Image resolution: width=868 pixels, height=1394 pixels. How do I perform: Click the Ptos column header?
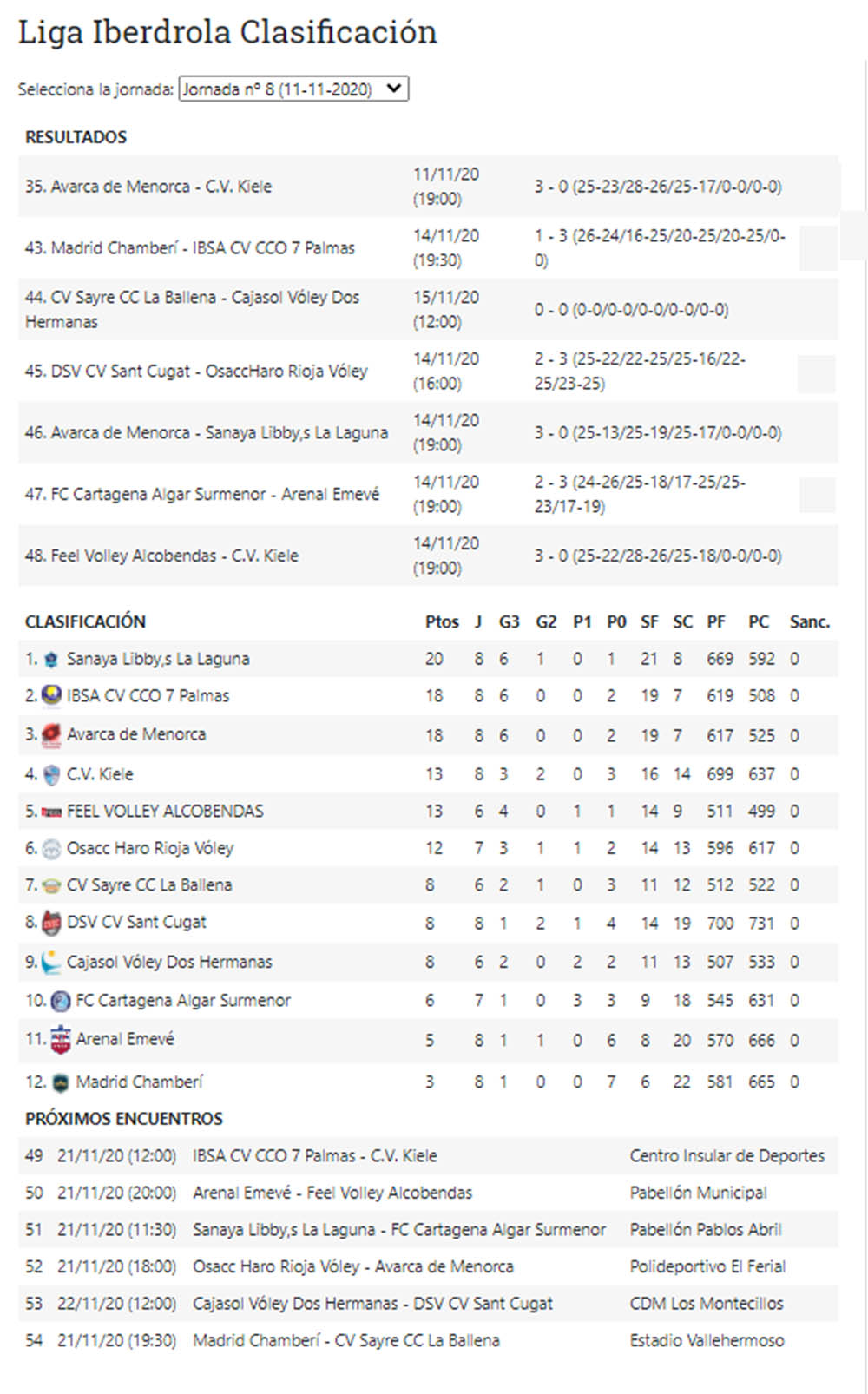point(443,621)
